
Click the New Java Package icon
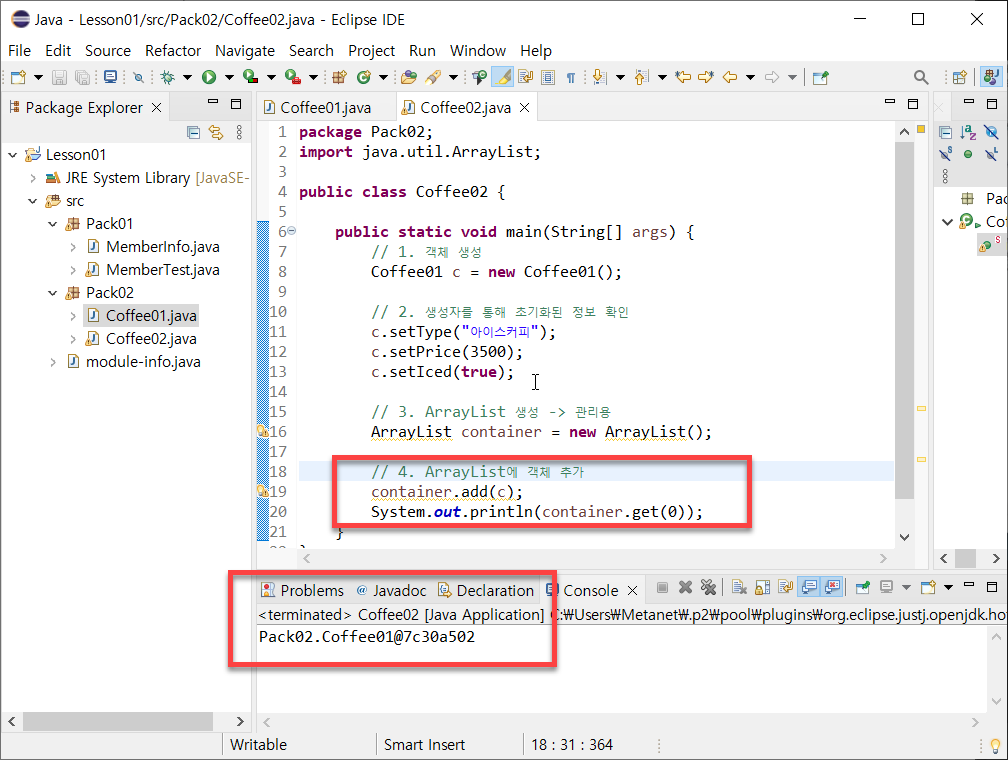coord(339,77)
